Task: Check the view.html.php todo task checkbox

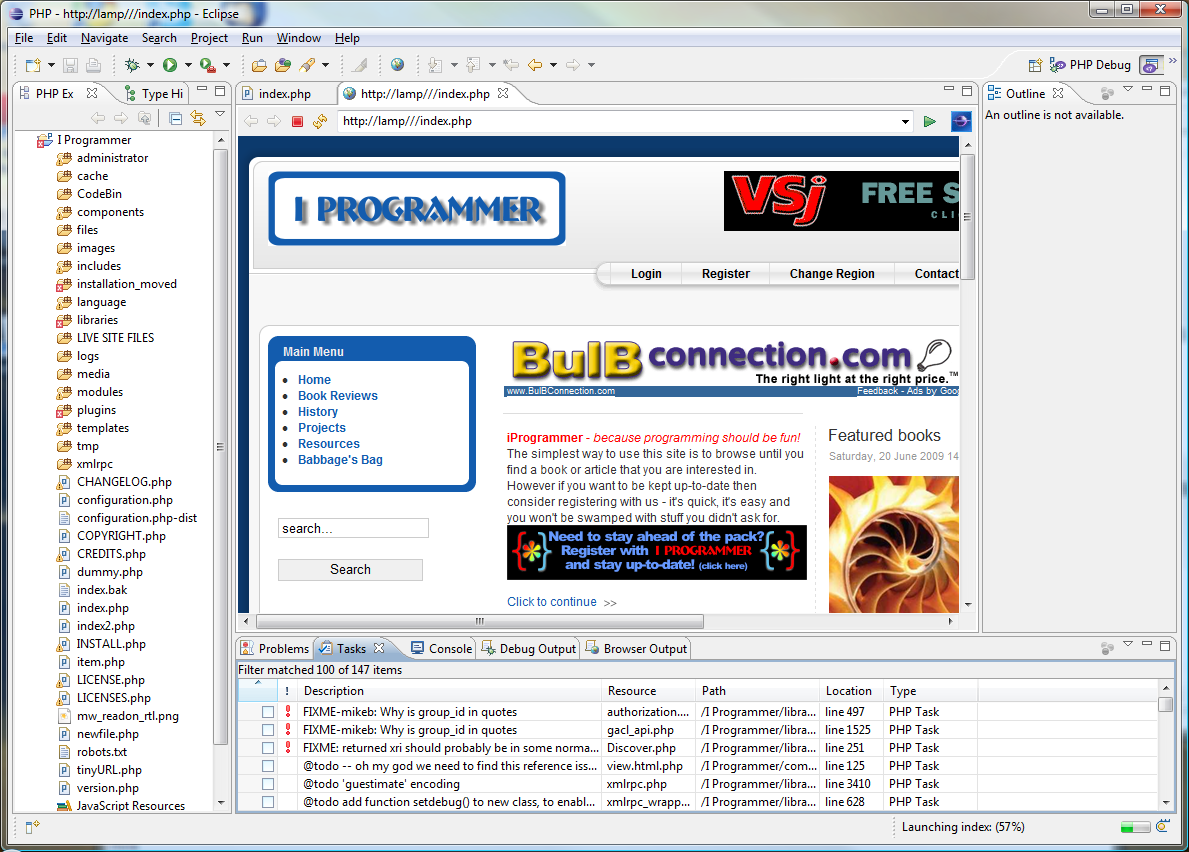Action: pyautogui.click(x=268, y=766)
